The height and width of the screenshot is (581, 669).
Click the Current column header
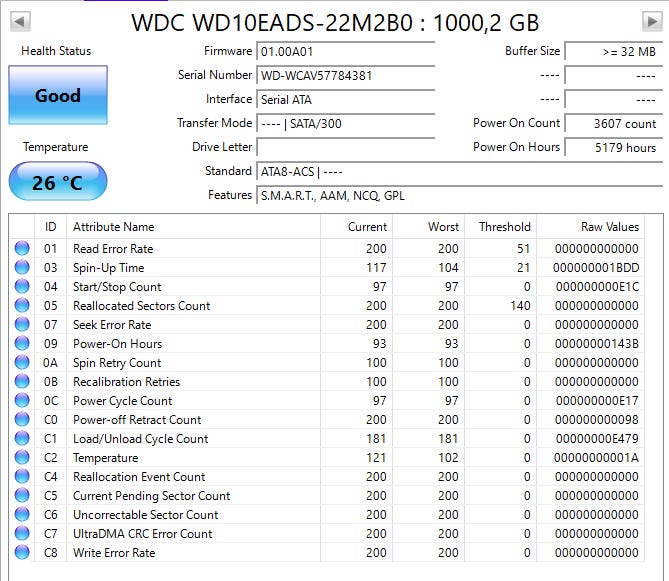356,227
